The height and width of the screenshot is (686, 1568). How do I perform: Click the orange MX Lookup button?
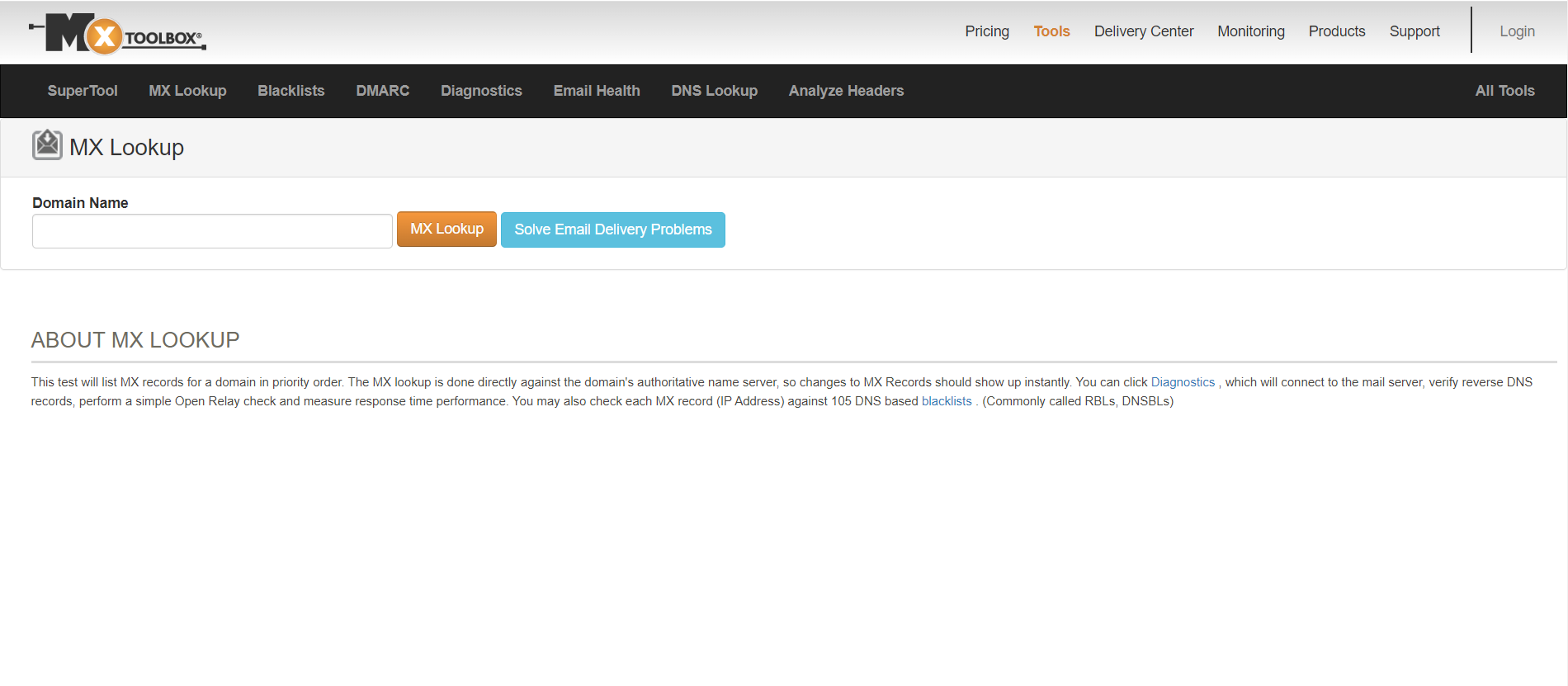pos(446,229)
